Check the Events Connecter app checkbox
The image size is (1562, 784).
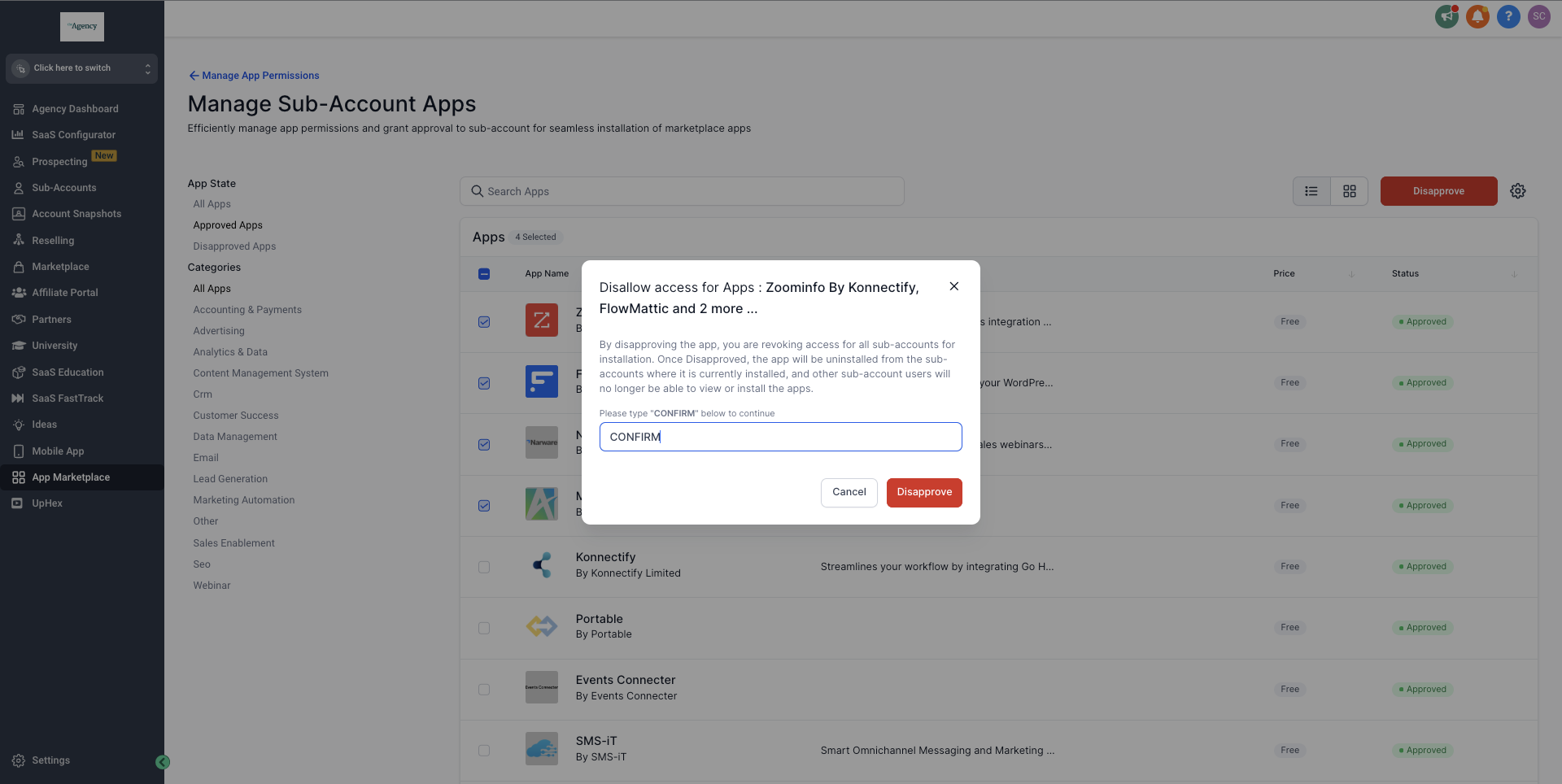(484, 690)
